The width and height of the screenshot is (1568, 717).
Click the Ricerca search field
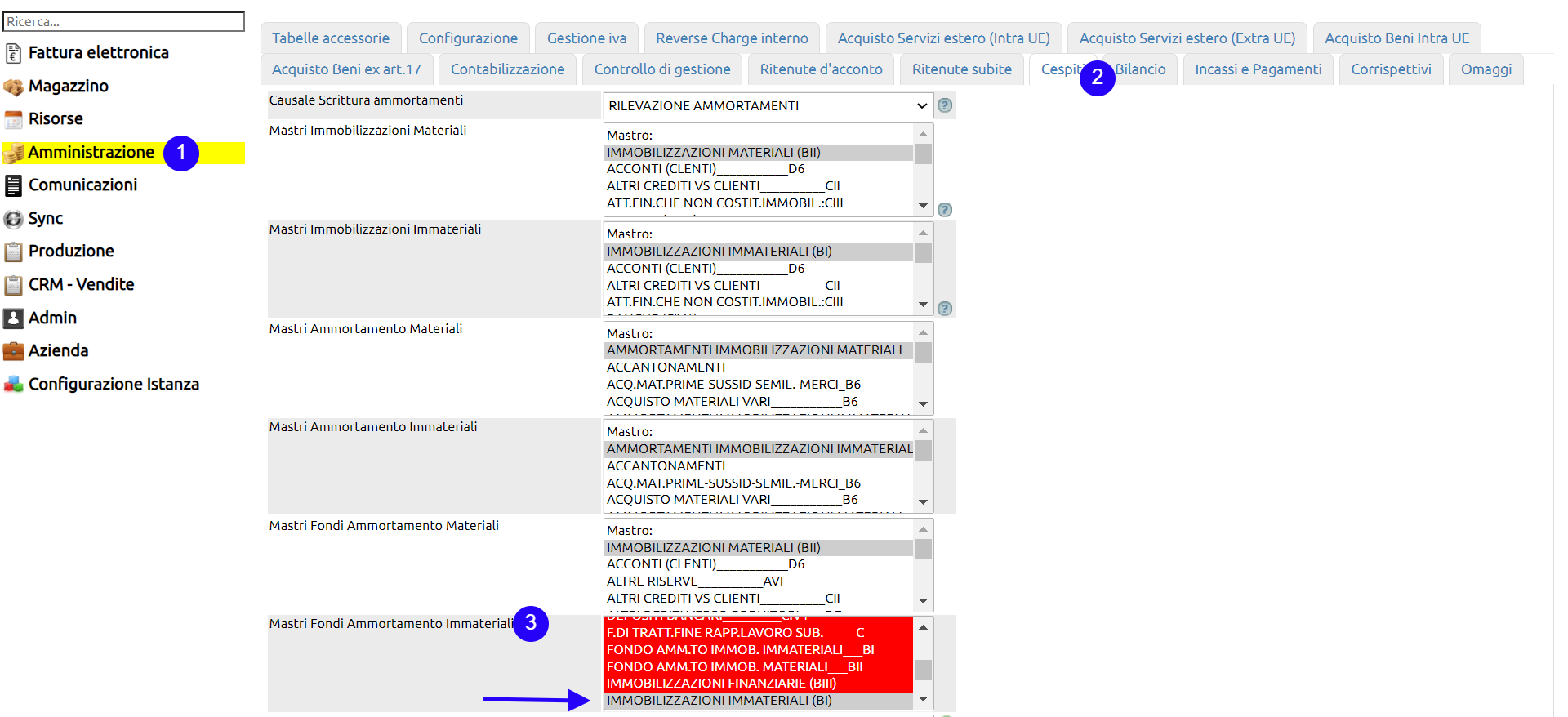(124, 22)
